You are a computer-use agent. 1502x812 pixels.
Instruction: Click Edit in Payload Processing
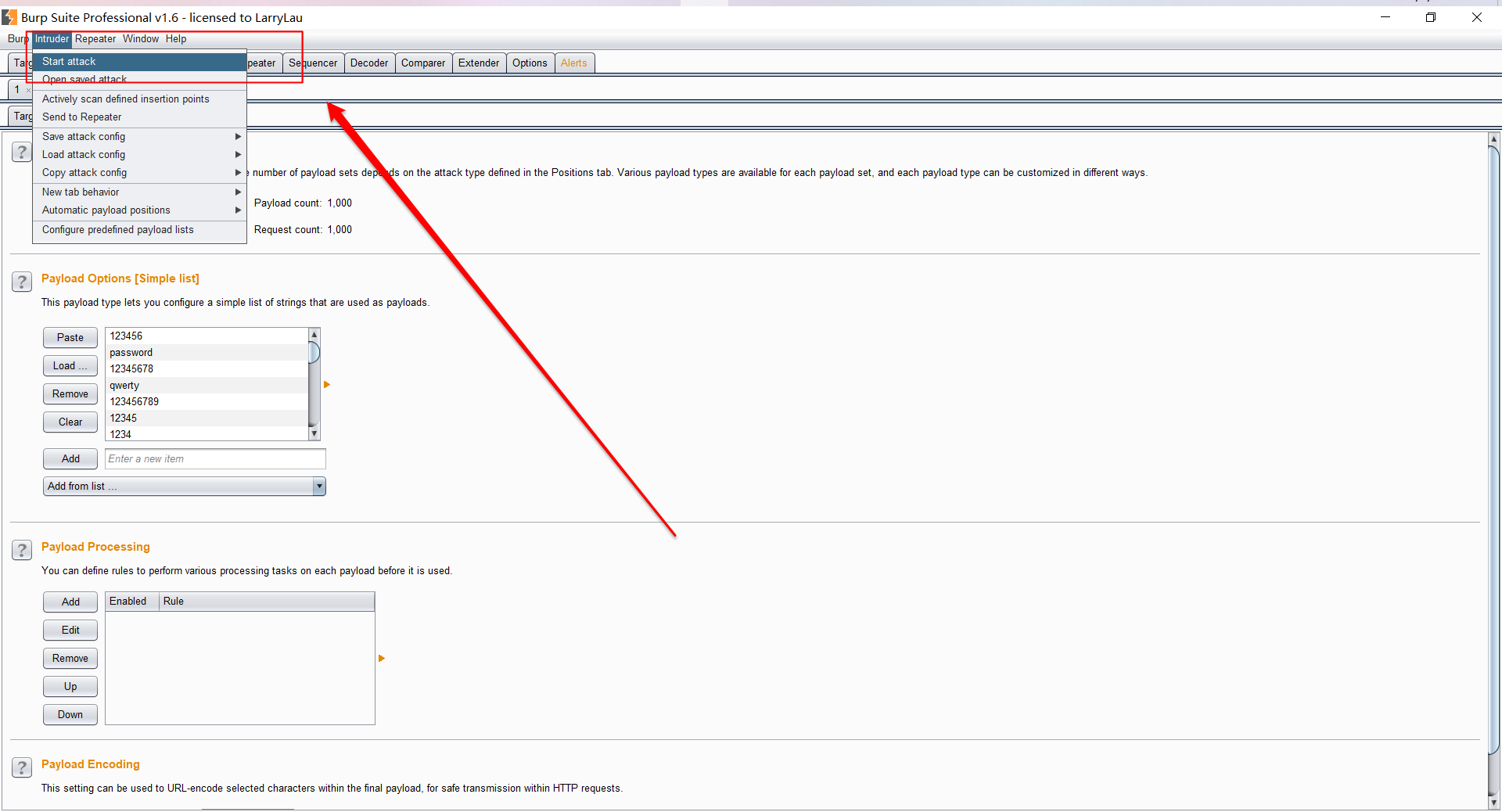(70, 631)
